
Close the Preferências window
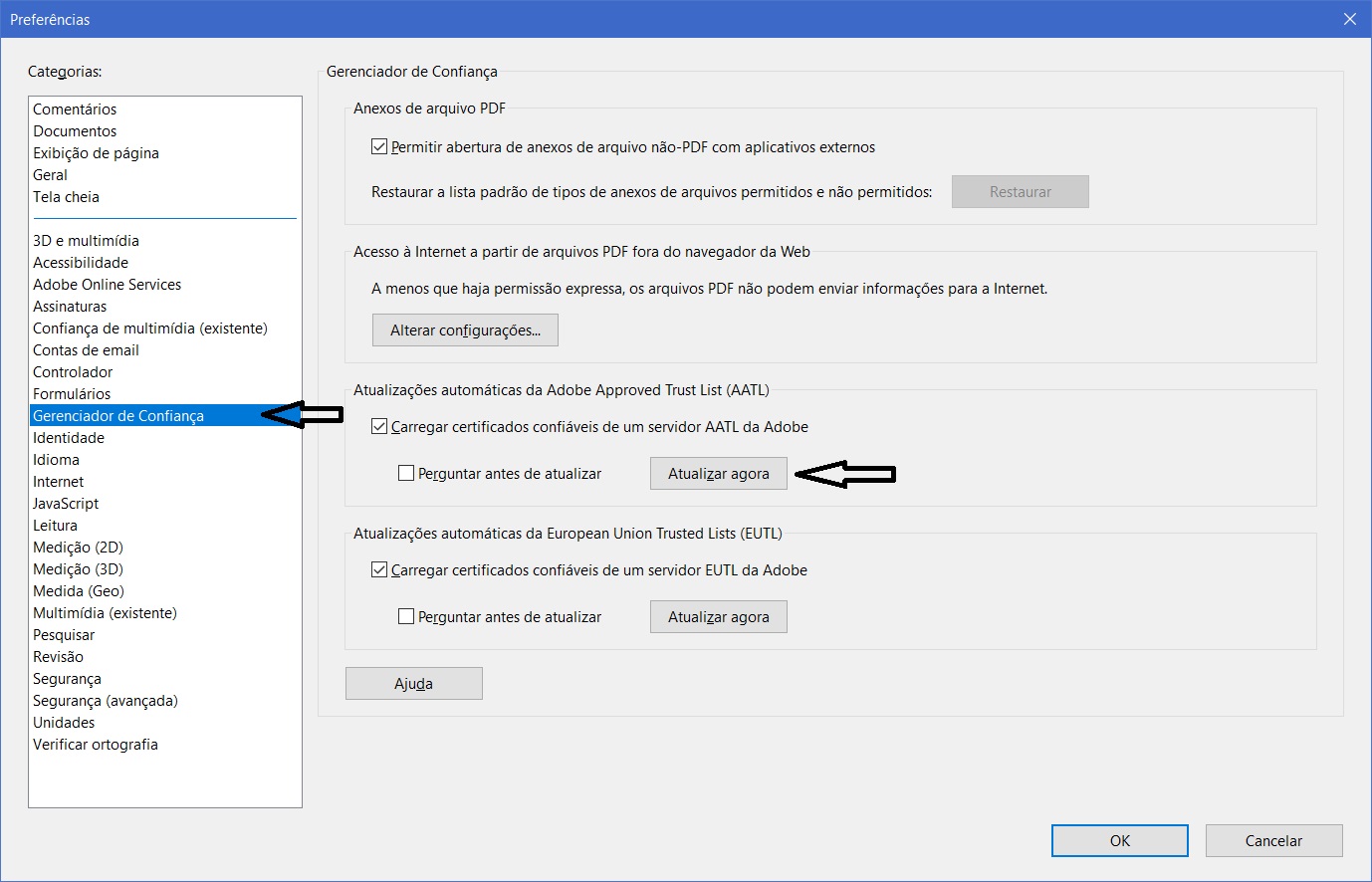click(1350, 19)
